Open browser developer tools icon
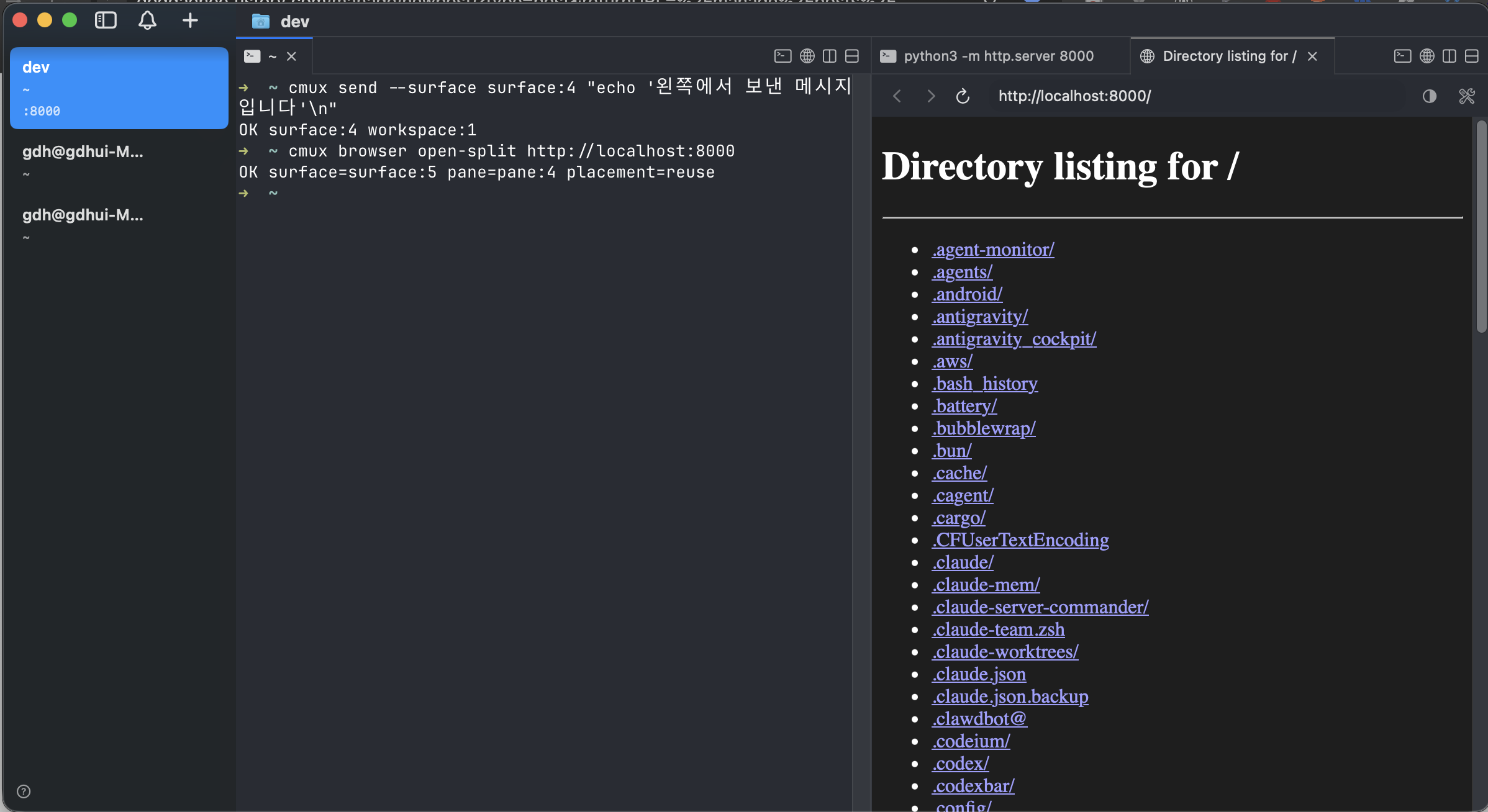 coord(1466,96)
